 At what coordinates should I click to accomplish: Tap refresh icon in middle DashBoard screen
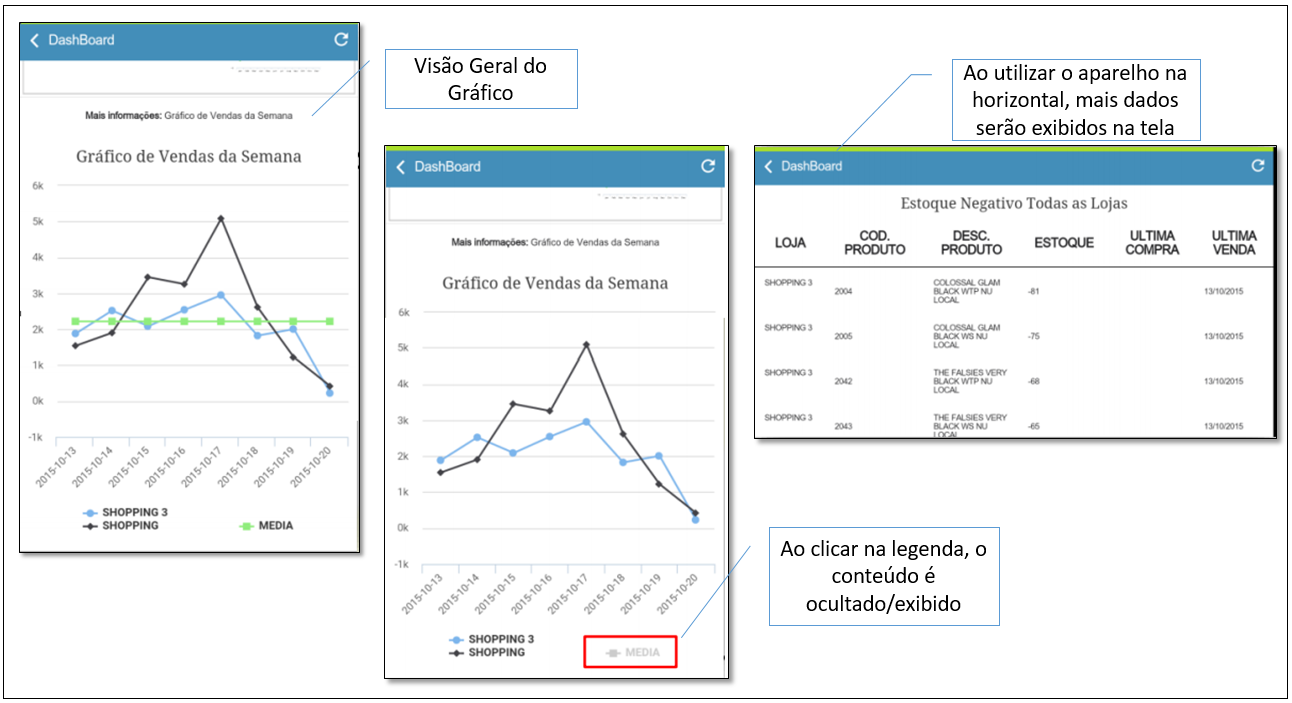click(708, 166)
